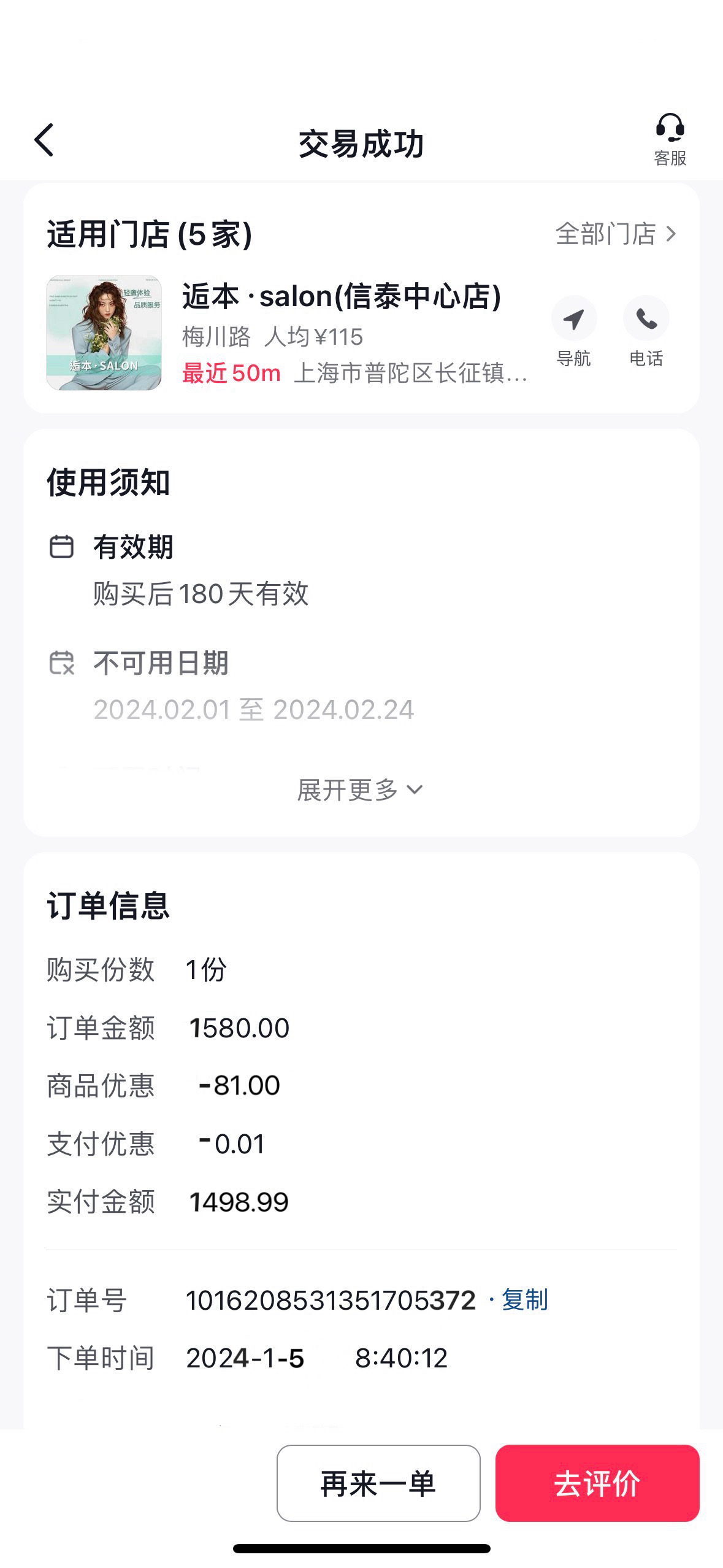Tap the 不可用日期 date range

tap(254, 710)
